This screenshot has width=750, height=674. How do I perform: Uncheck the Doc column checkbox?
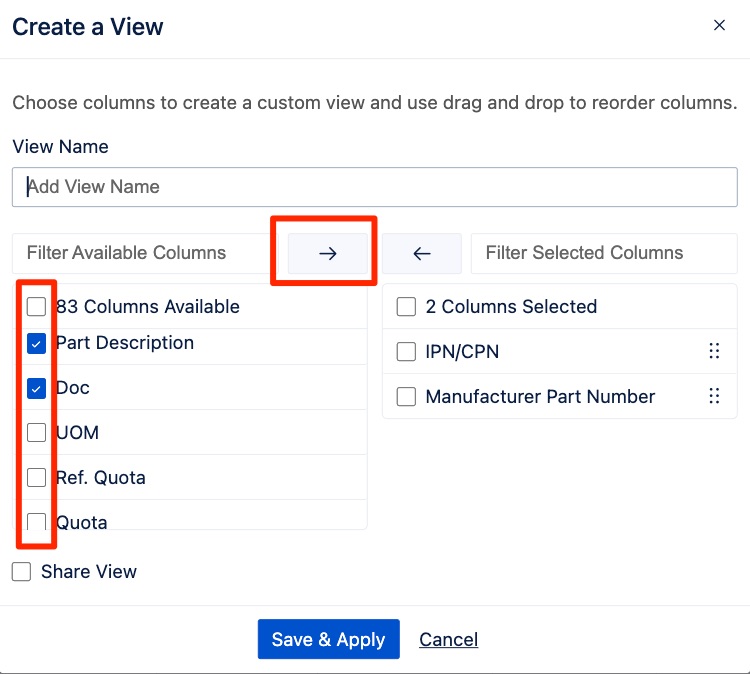point(37,388)
